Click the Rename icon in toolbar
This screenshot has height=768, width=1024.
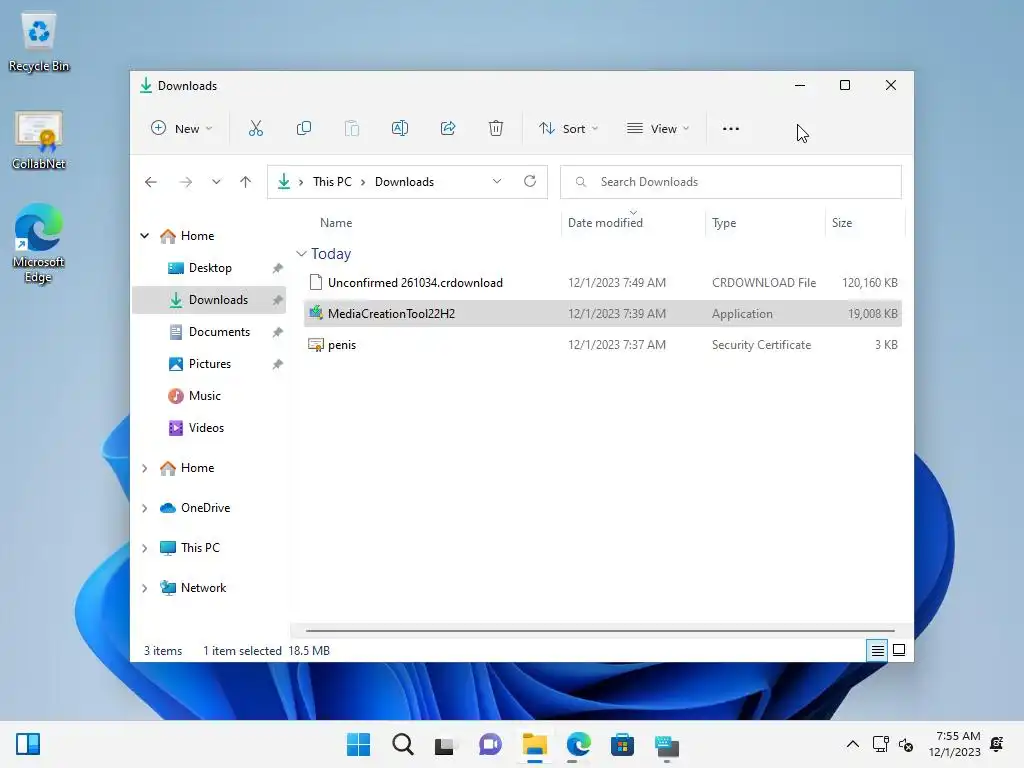pos(400,129)
